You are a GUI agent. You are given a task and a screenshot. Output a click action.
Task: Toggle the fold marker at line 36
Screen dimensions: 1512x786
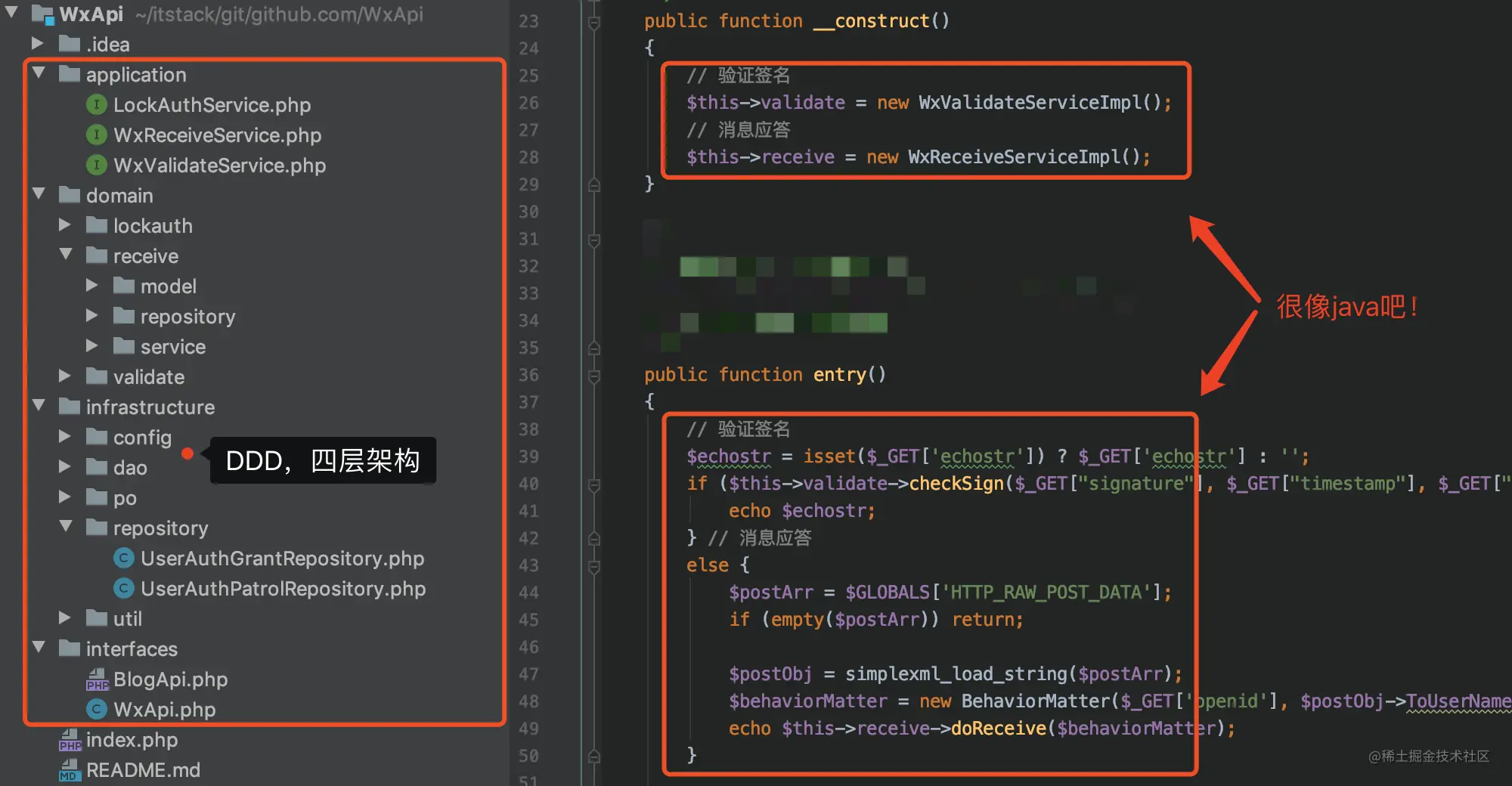coord(594,376)
